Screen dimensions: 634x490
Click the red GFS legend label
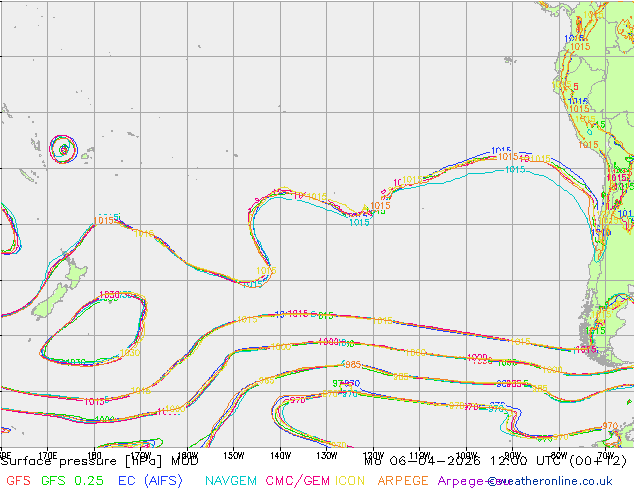tap(18, 481)
